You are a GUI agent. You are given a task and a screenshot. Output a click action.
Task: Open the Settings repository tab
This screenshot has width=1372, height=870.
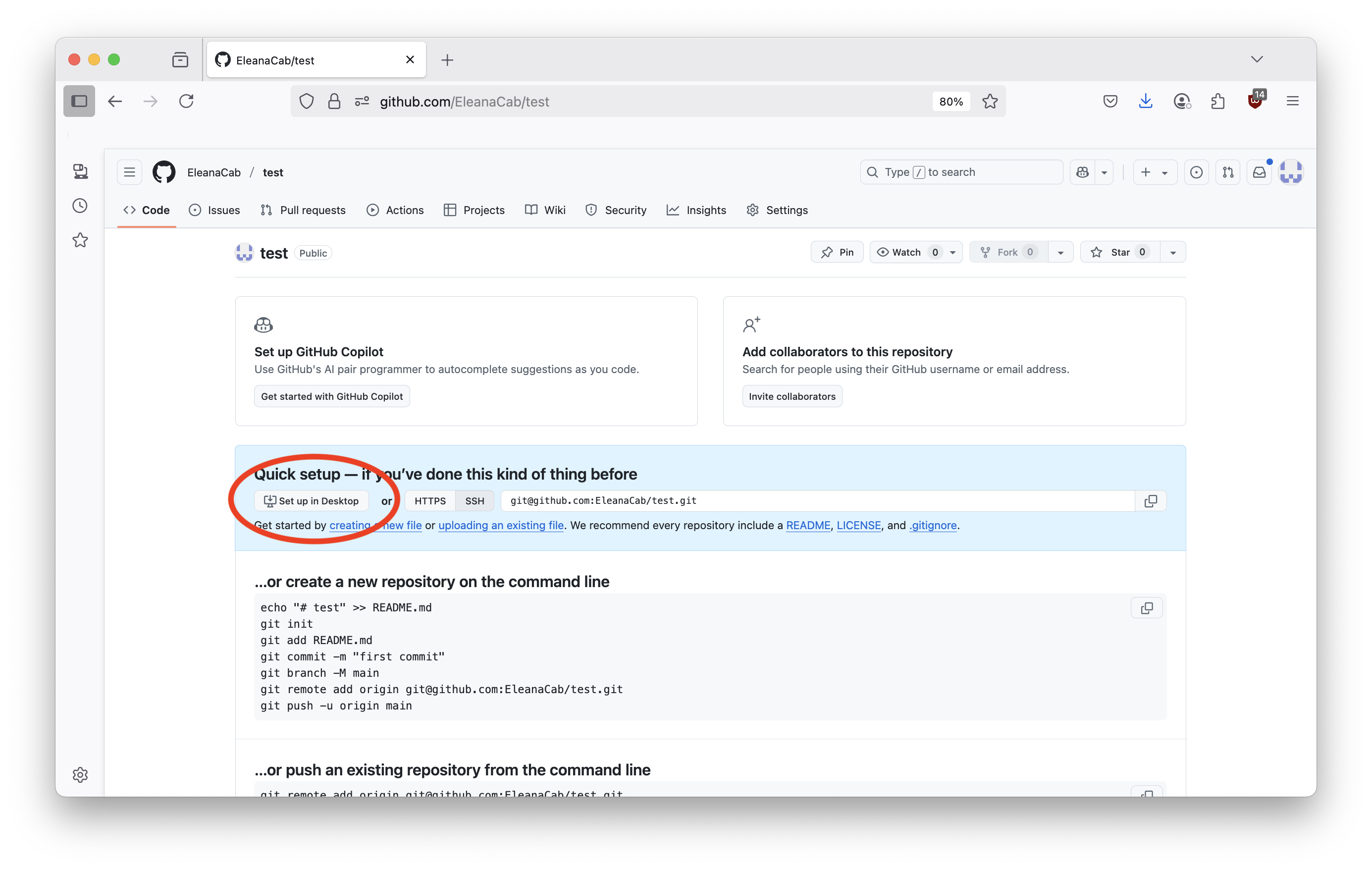coord(777,210)
